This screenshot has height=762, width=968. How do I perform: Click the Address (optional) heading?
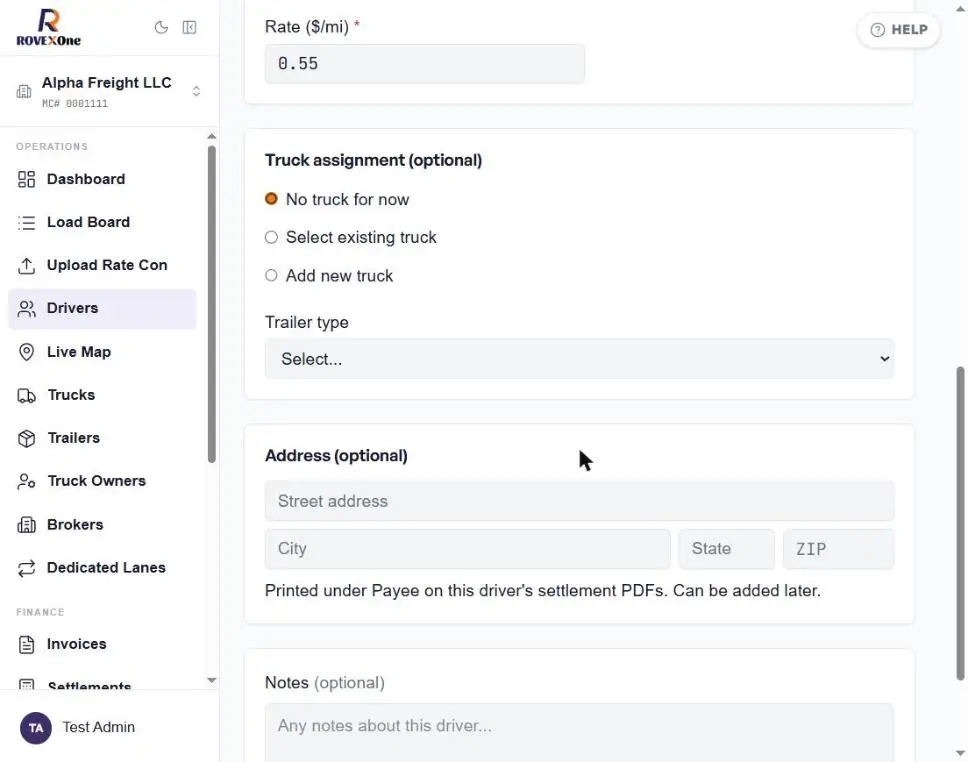coord(336,456)
